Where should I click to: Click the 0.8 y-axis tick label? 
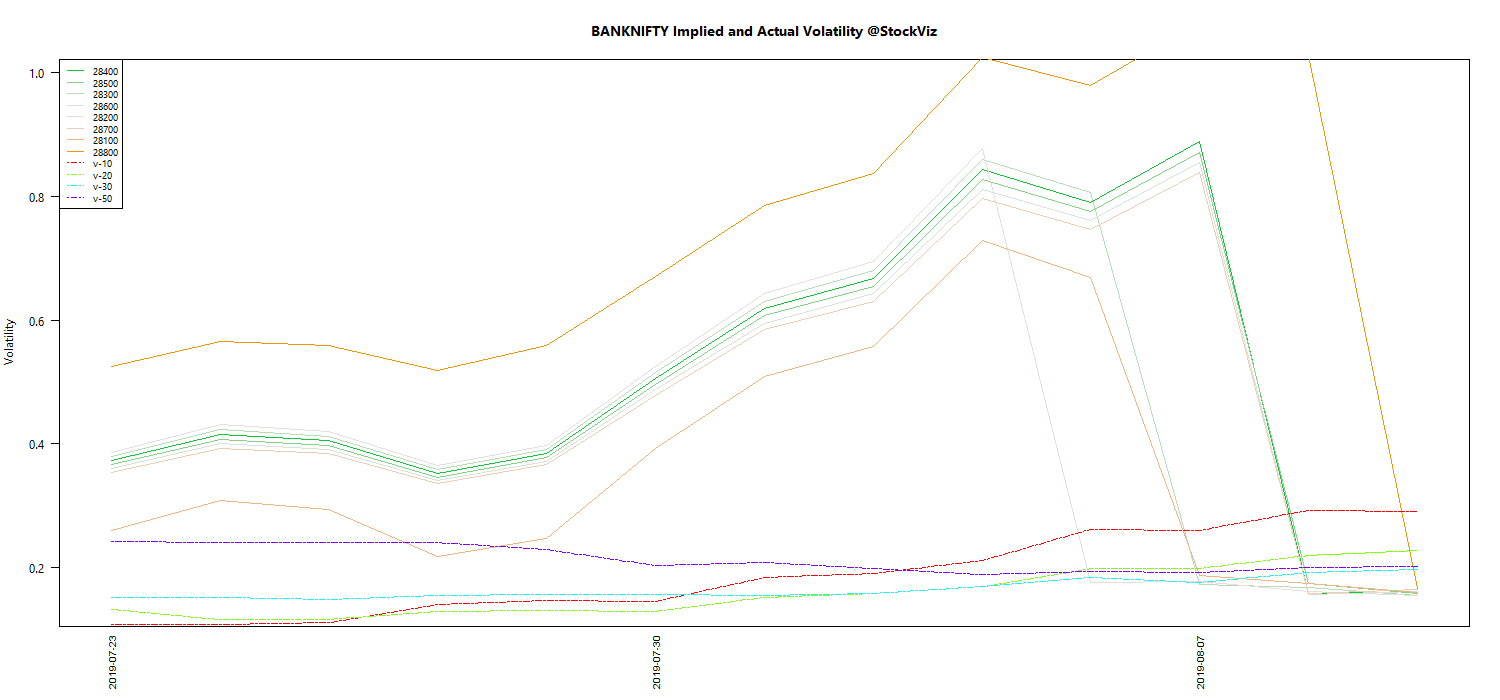coord(37,197)
